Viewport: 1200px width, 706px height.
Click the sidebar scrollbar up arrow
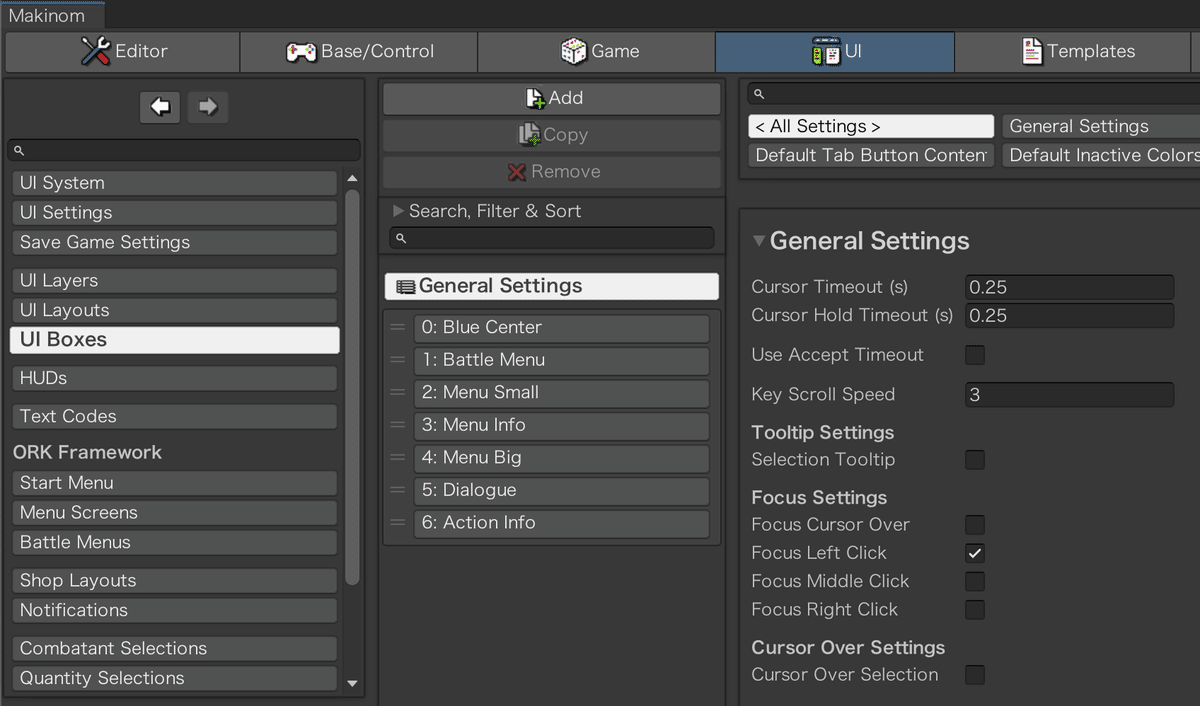point(352,179)
